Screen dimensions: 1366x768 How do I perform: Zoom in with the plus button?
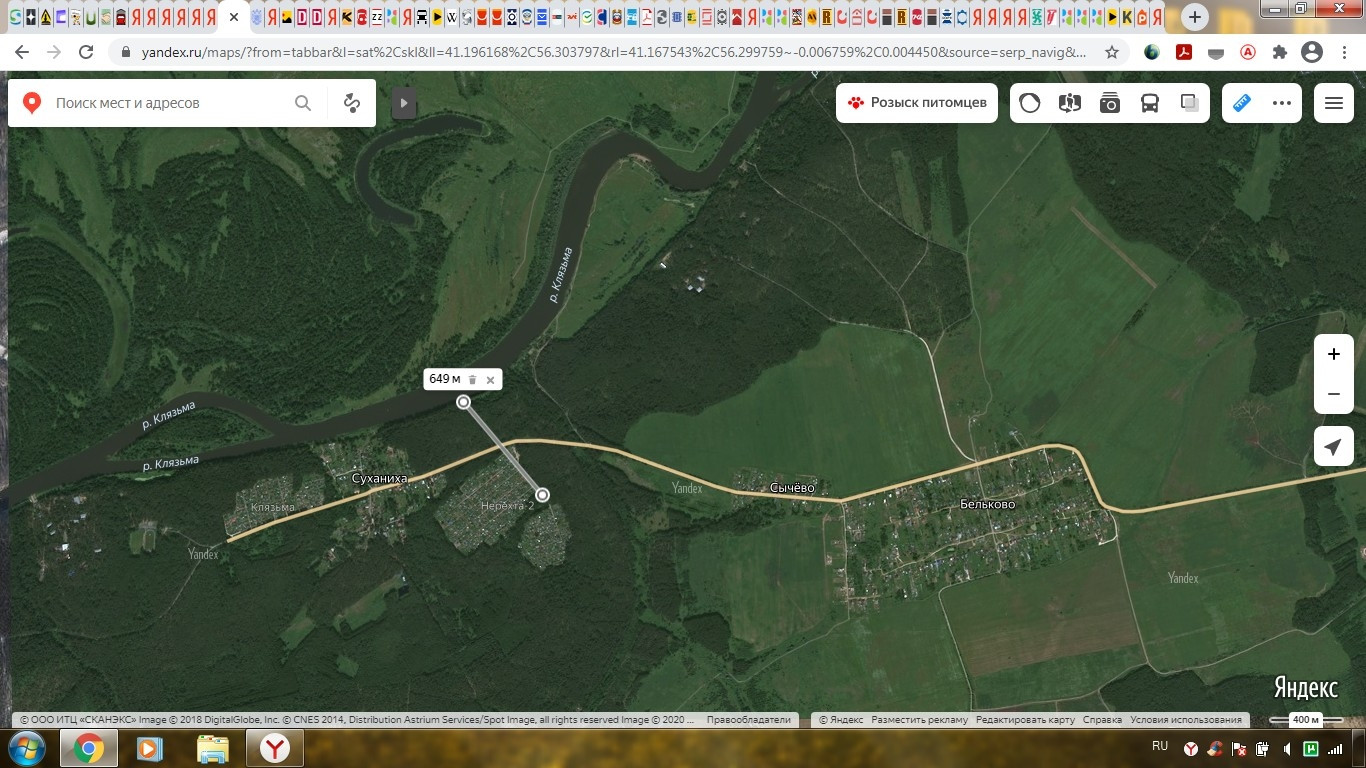pyautogui.click(x=1333, y=354)
